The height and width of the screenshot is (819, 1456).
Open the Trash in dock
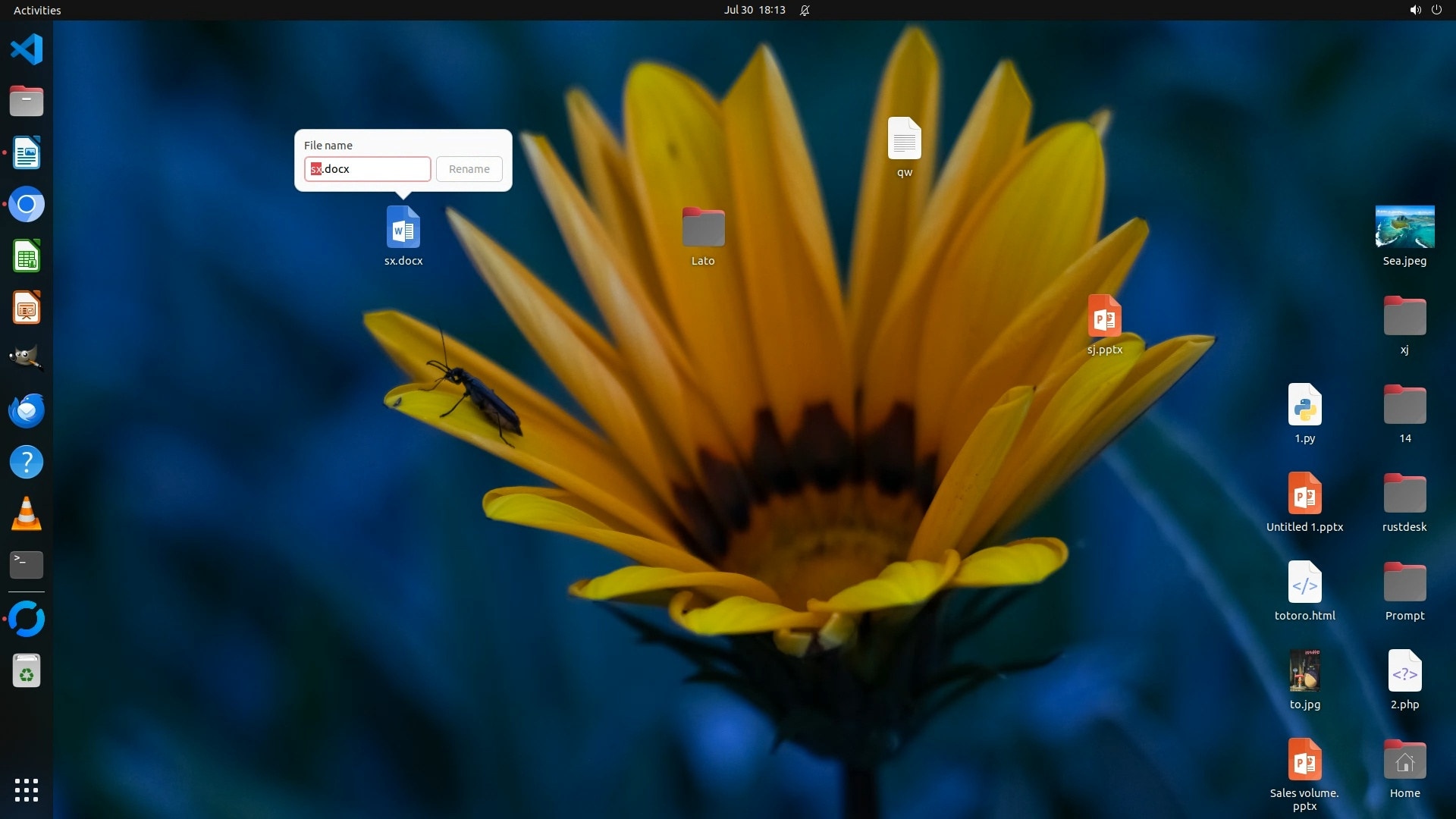[x=27, y=671]
